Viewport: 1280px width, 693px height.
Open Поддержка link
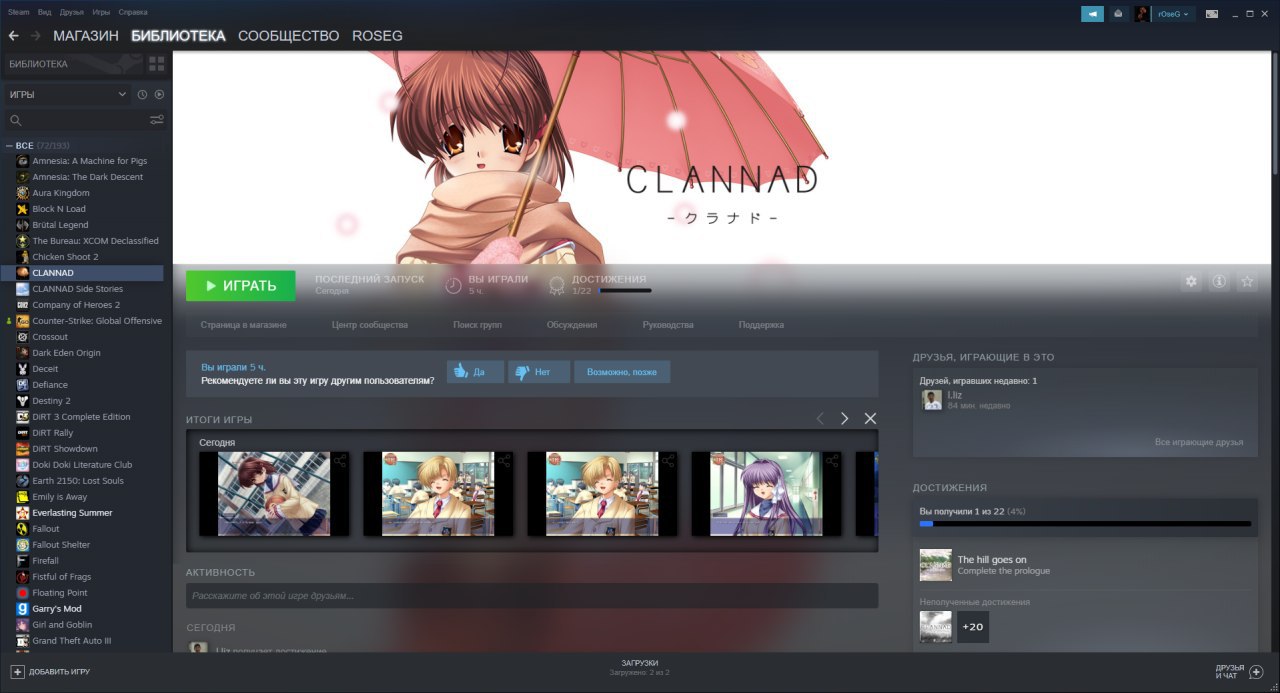[x=761, y=325]
